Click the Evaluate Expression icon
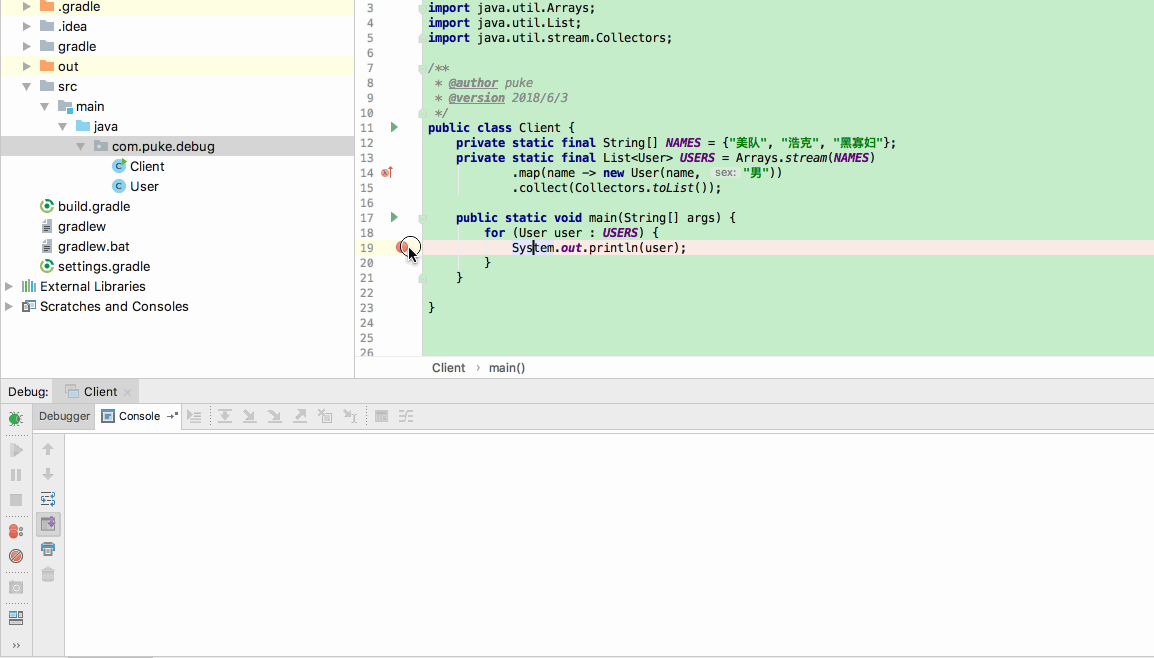 point(381,416)
